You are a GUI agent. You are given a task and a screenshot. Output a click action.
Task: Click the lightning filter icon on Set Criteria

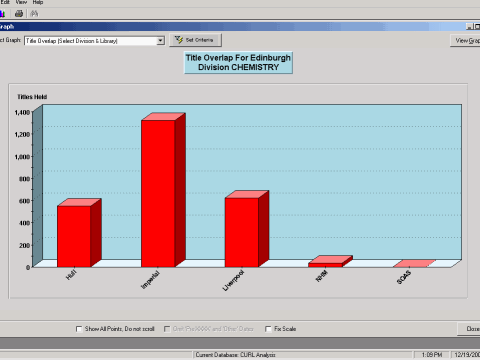click(x=179, y=40)
